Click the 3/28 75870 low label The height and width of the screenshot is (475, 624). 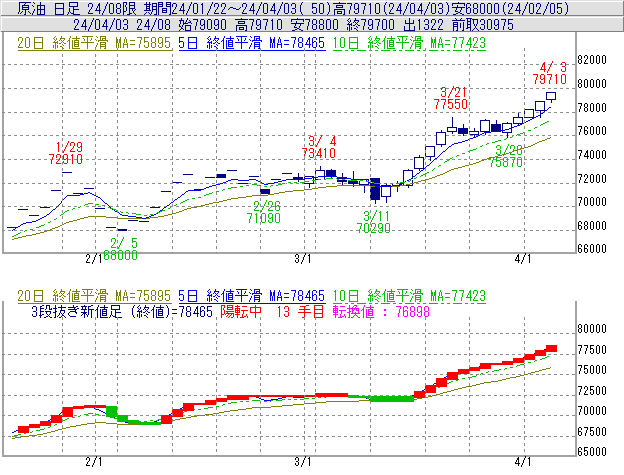pos(506,156)
